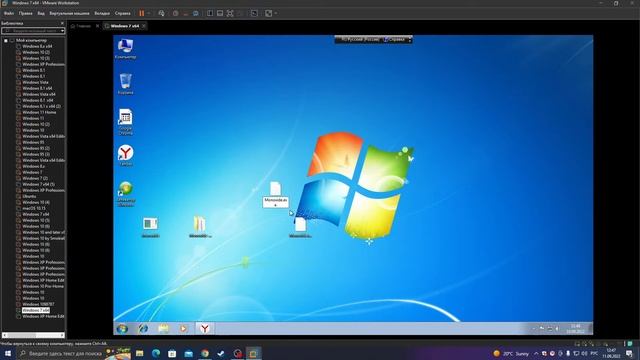Select Ubuntu in the library

point(29,196)
